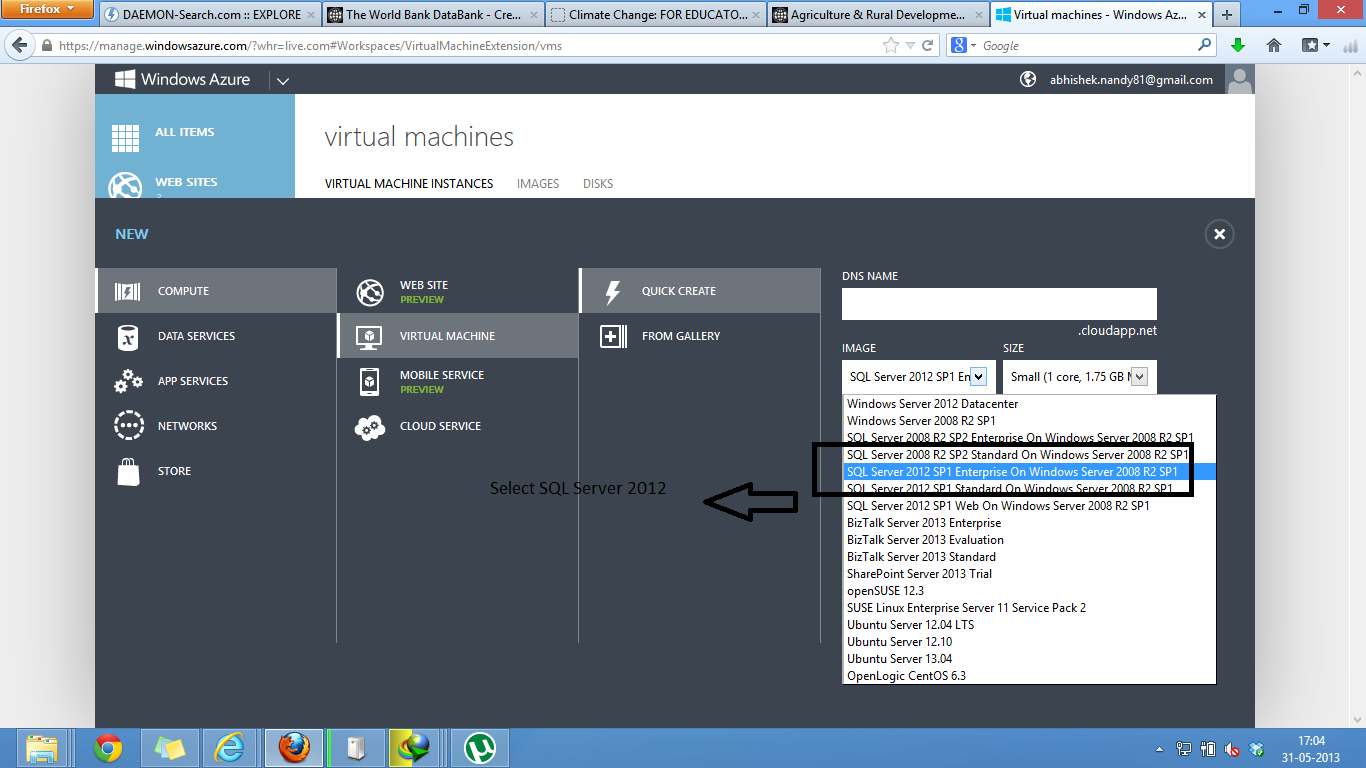The height and width of the screenshot is (768, 1366).
Task: Open a new Firefox tab
Action: (x=1226, y=15)
